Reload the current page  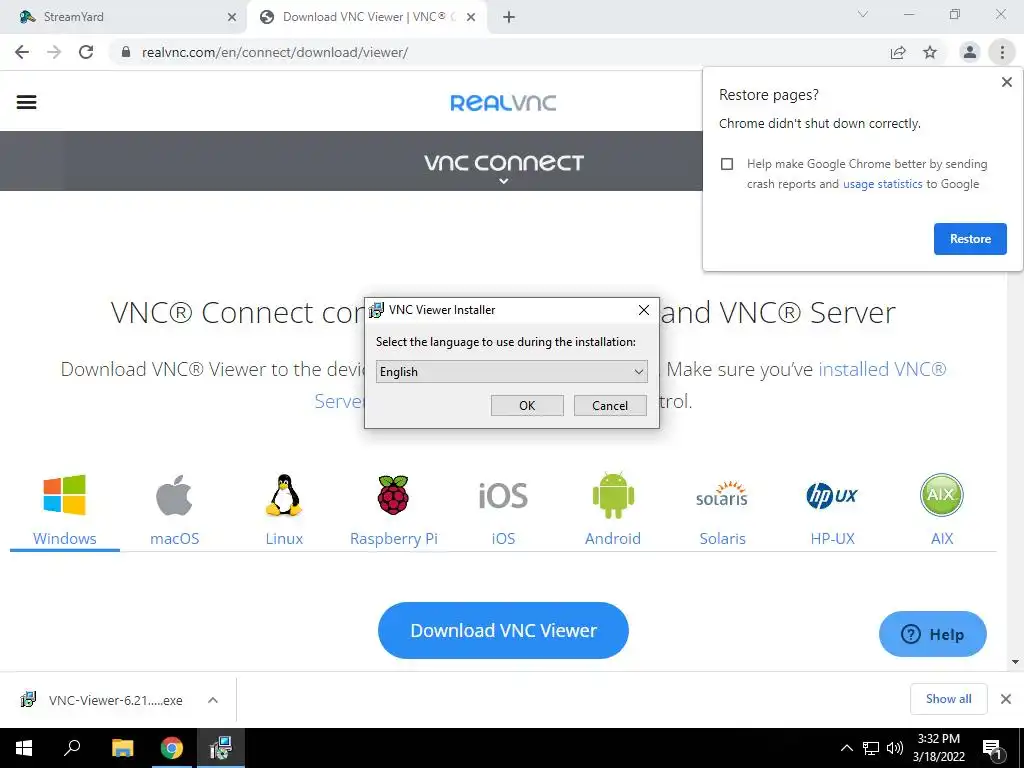(x=86, y=52)
